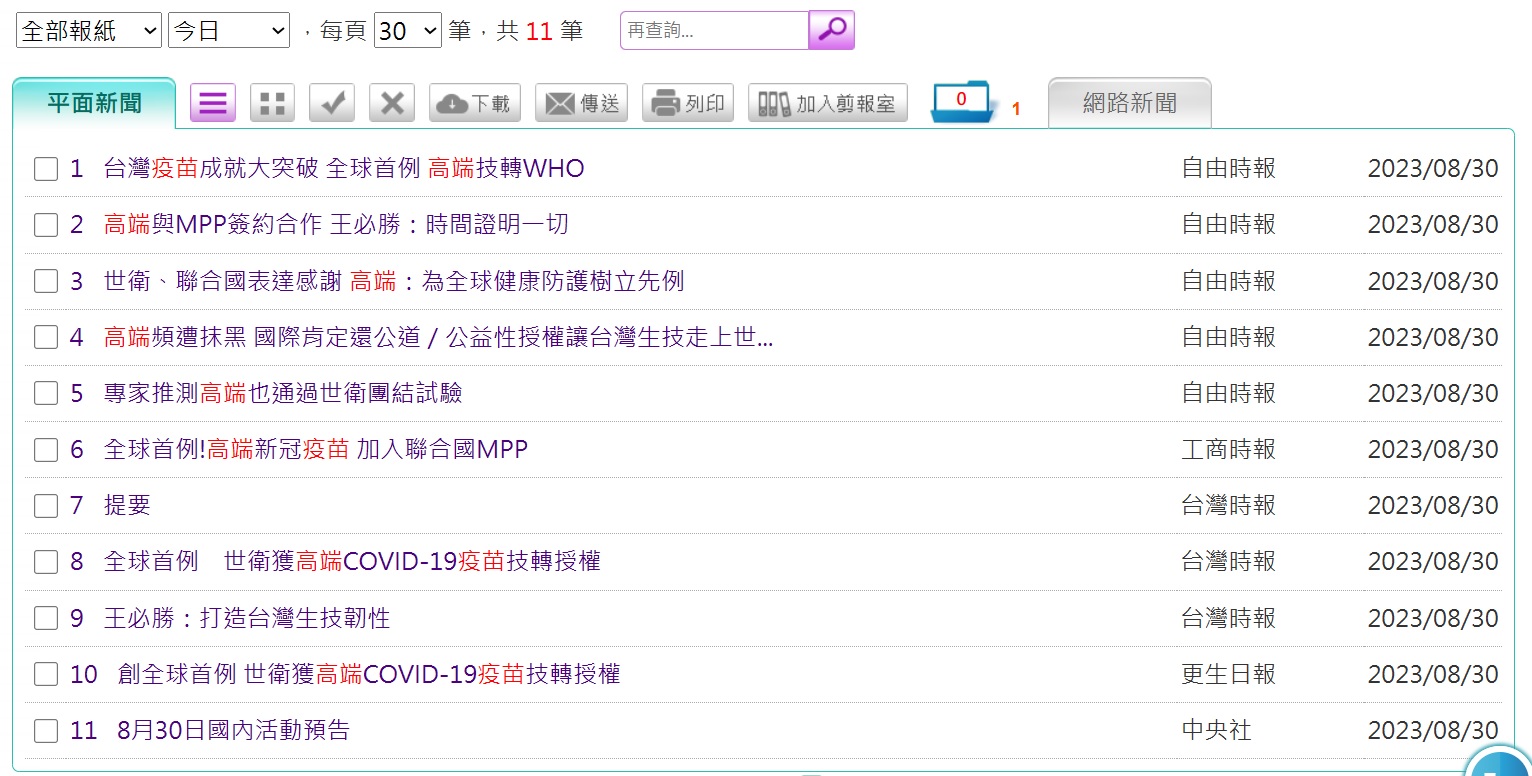Open article 全球首例!高端新冠疫苗 加入聯合國MPP
This screenshot has width=1532, height=776.
coord(316,450)
